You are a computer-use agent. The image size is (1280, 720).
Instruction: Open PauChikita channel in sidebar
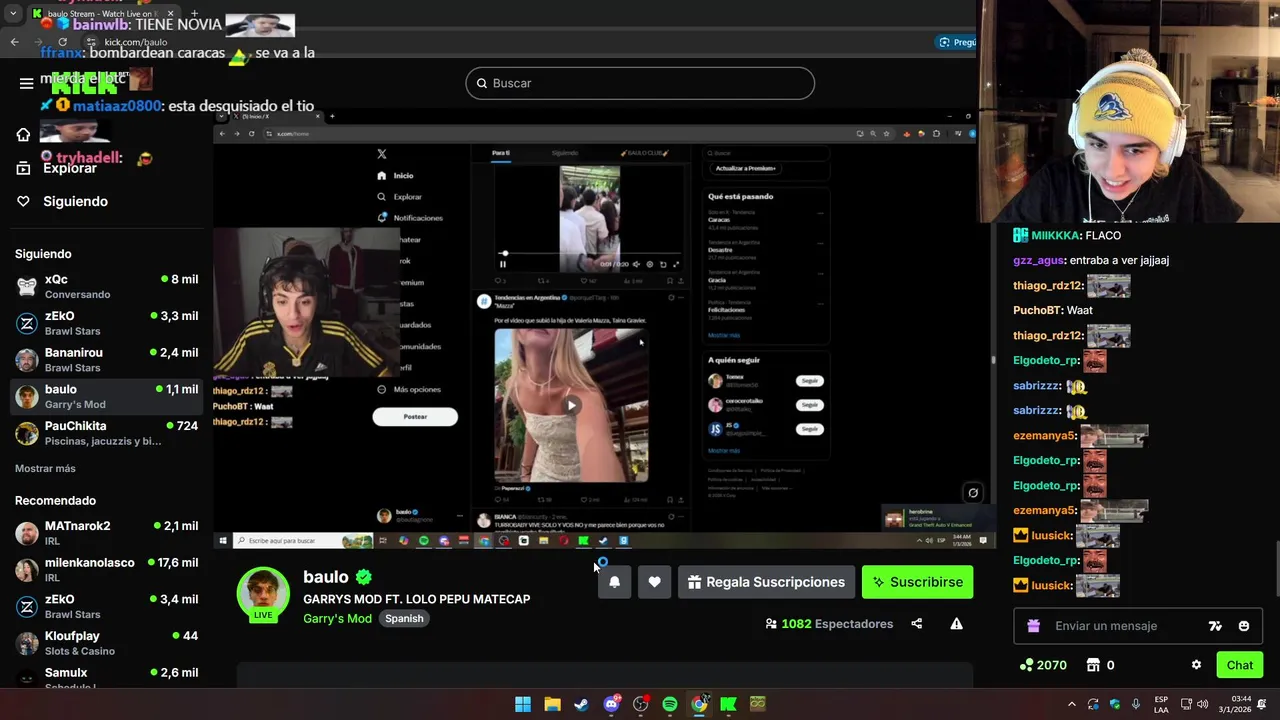[x=106, y=433]
